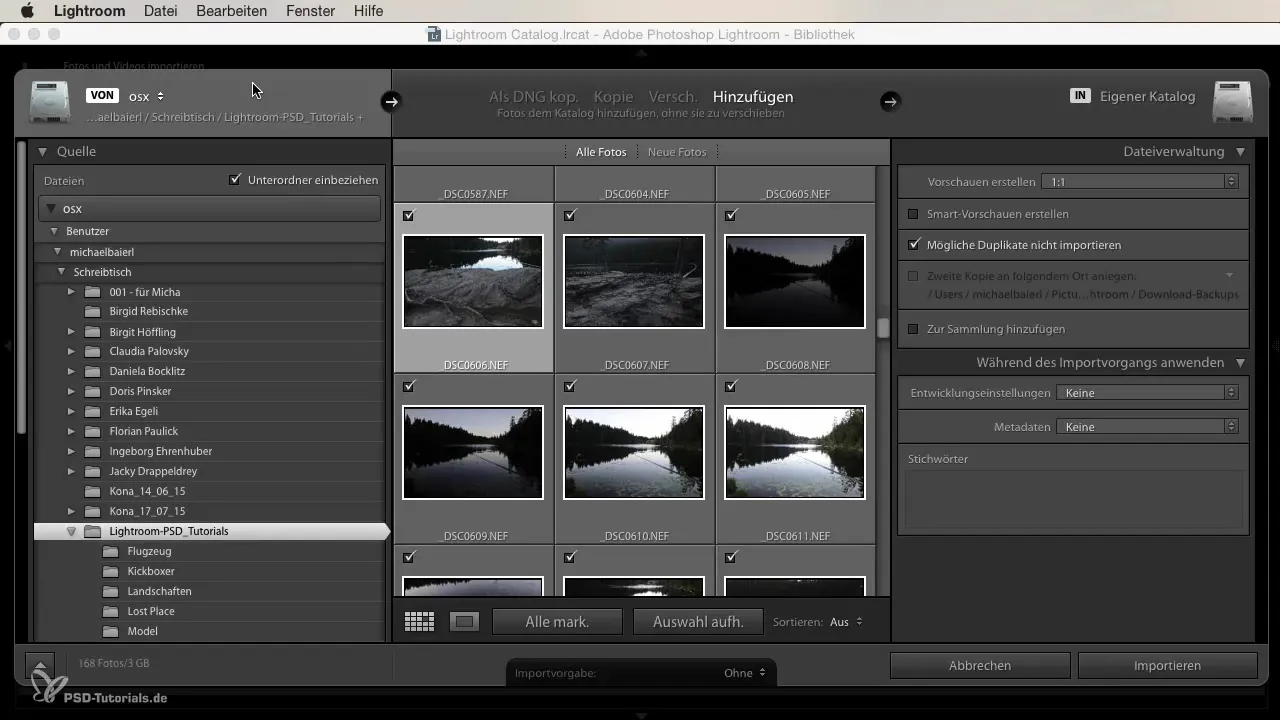Switch to Neue Fotos tab
This screenshot has height=720, width=1280.
click(x=677, y=152)
